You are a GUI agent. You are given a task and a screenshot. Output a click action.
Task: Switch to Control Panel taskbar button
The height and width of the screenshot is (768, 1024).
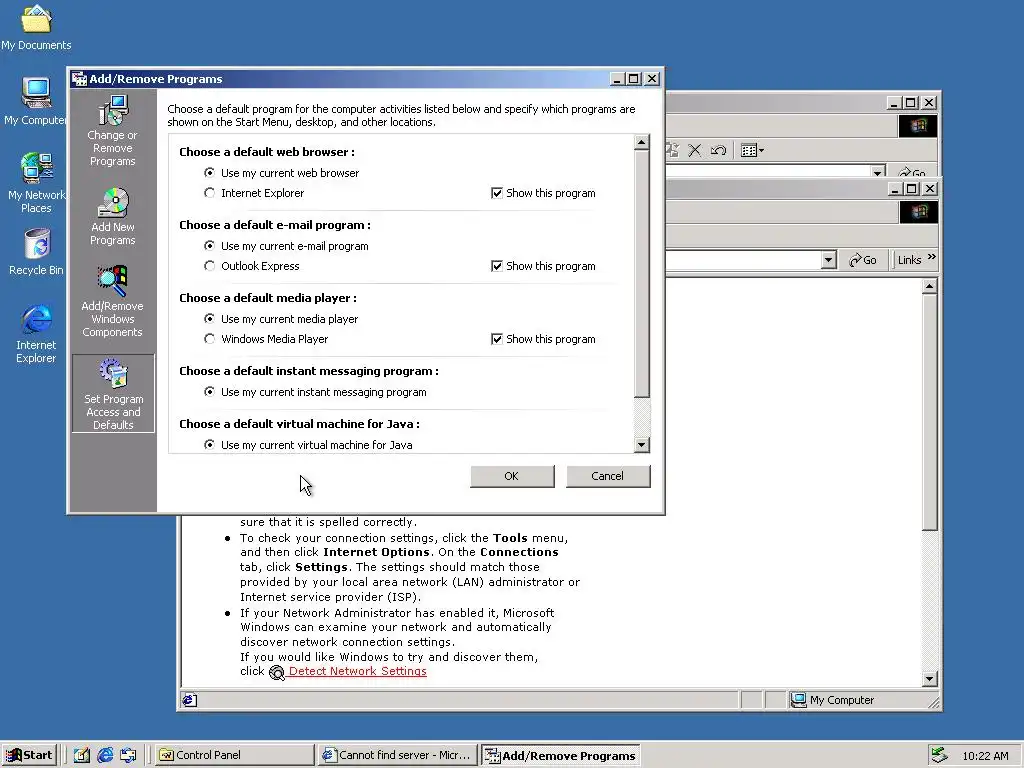234,755
